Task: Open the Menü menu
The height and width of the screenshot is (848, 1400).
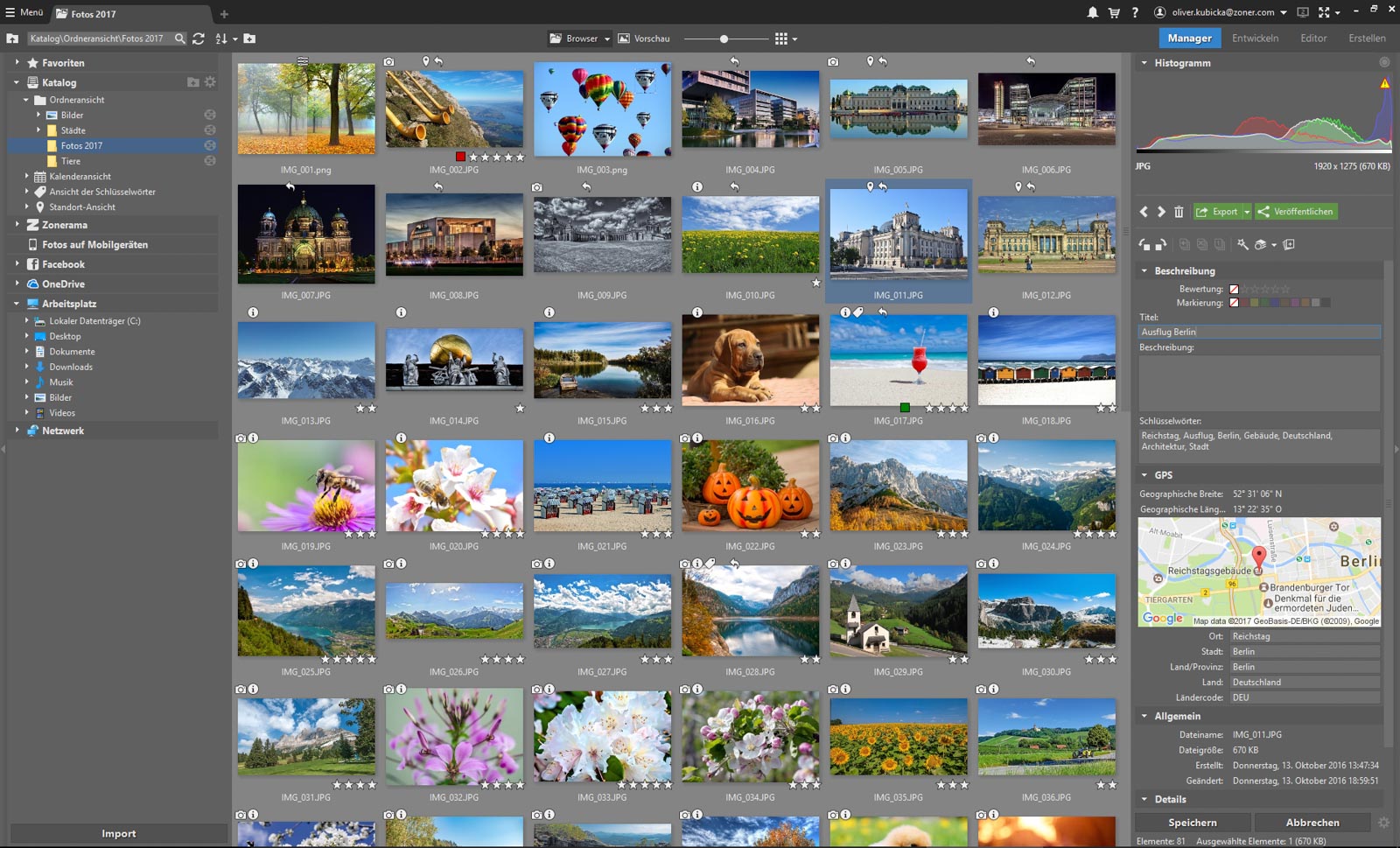Action: 24,12
